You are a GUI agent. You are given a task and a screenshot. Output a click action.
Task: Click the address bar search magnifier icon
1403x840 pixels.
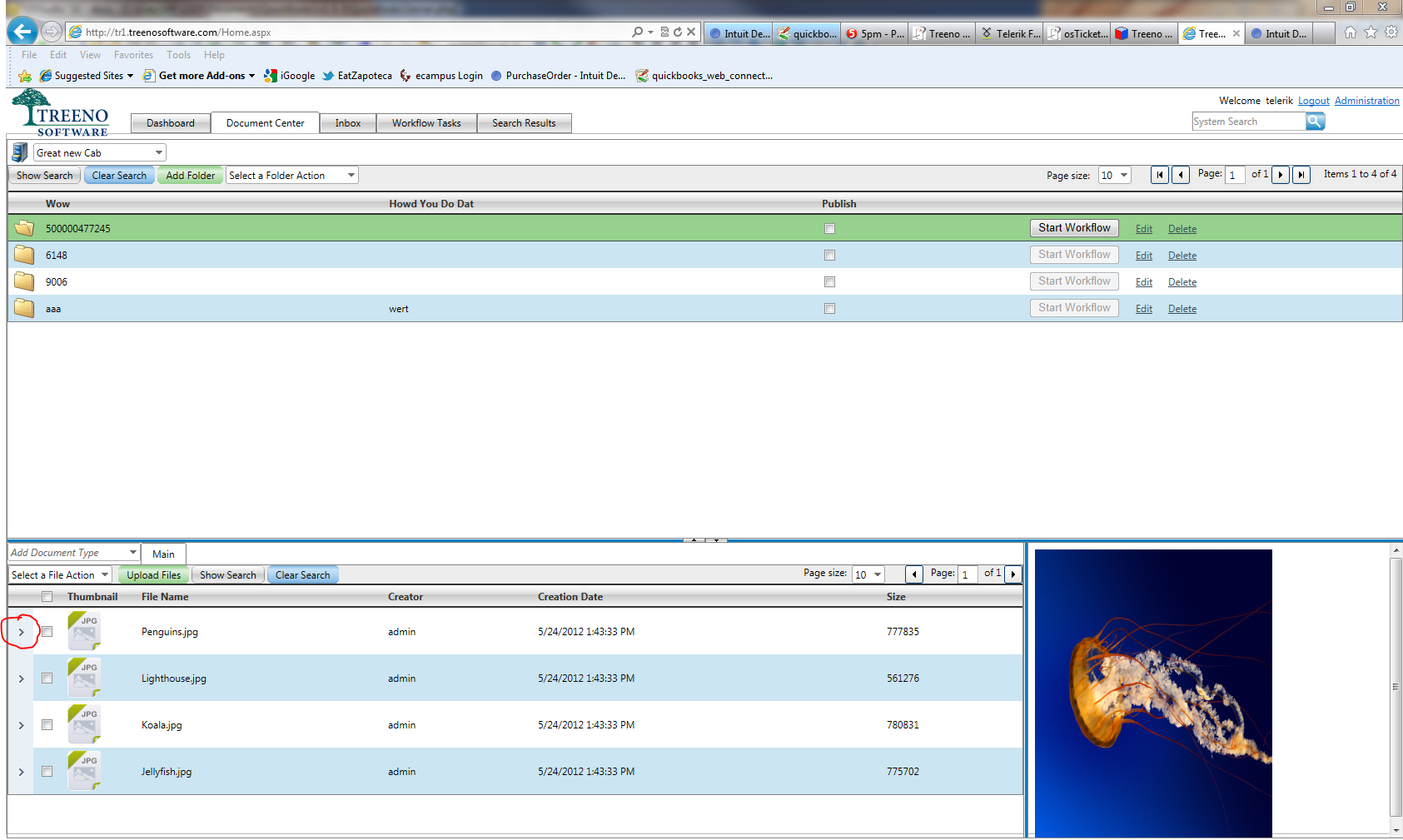pos(637,32)
